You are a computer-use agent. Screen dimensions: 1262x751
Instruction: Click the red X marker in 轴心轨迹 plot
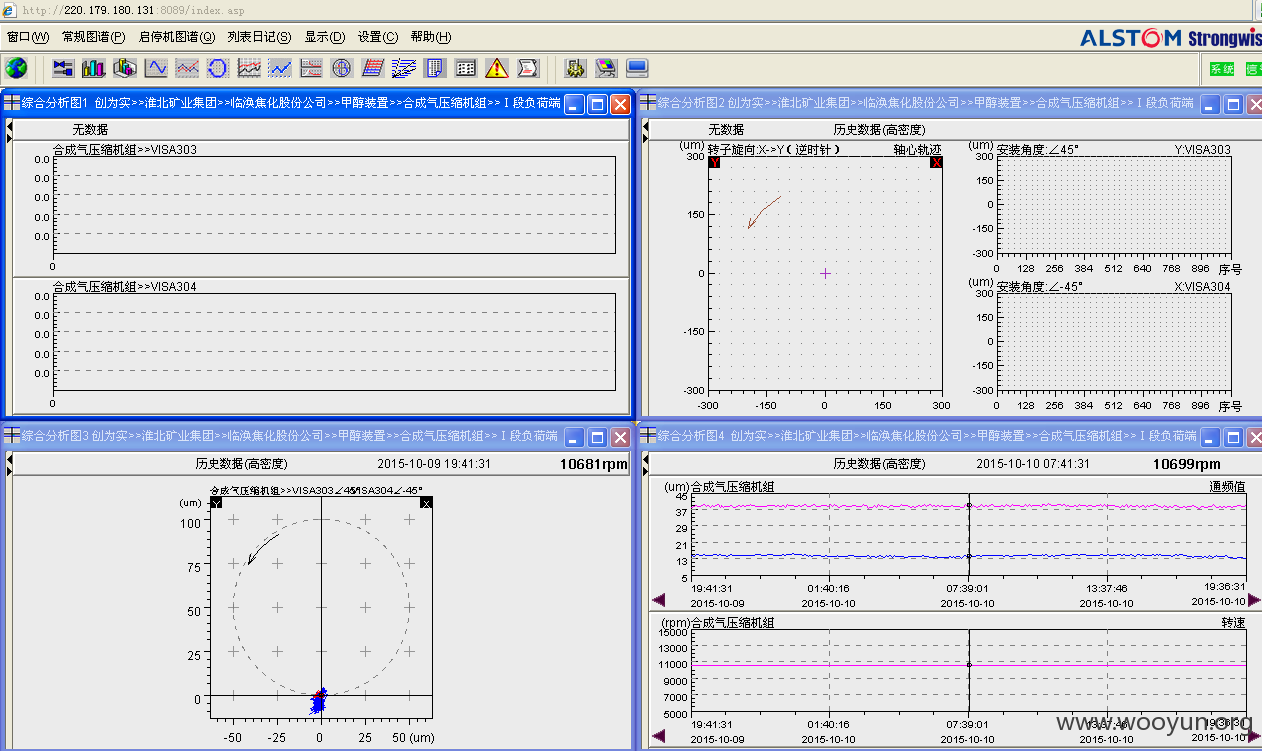(x=936, y=162)
